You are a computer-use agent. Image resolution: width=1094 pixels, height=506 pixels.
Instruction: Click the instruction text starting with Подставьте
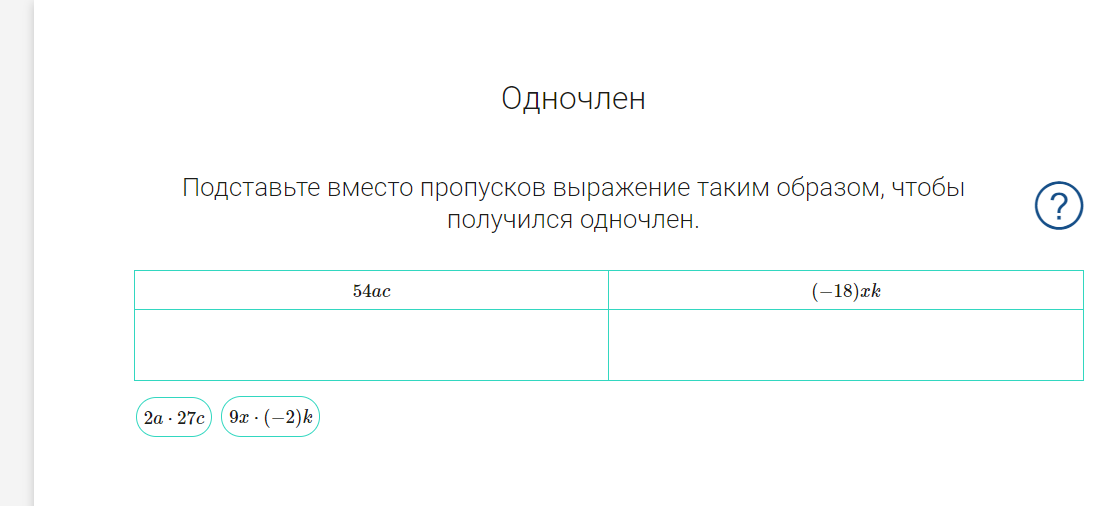pyautogui.click(x=574, y=204)
